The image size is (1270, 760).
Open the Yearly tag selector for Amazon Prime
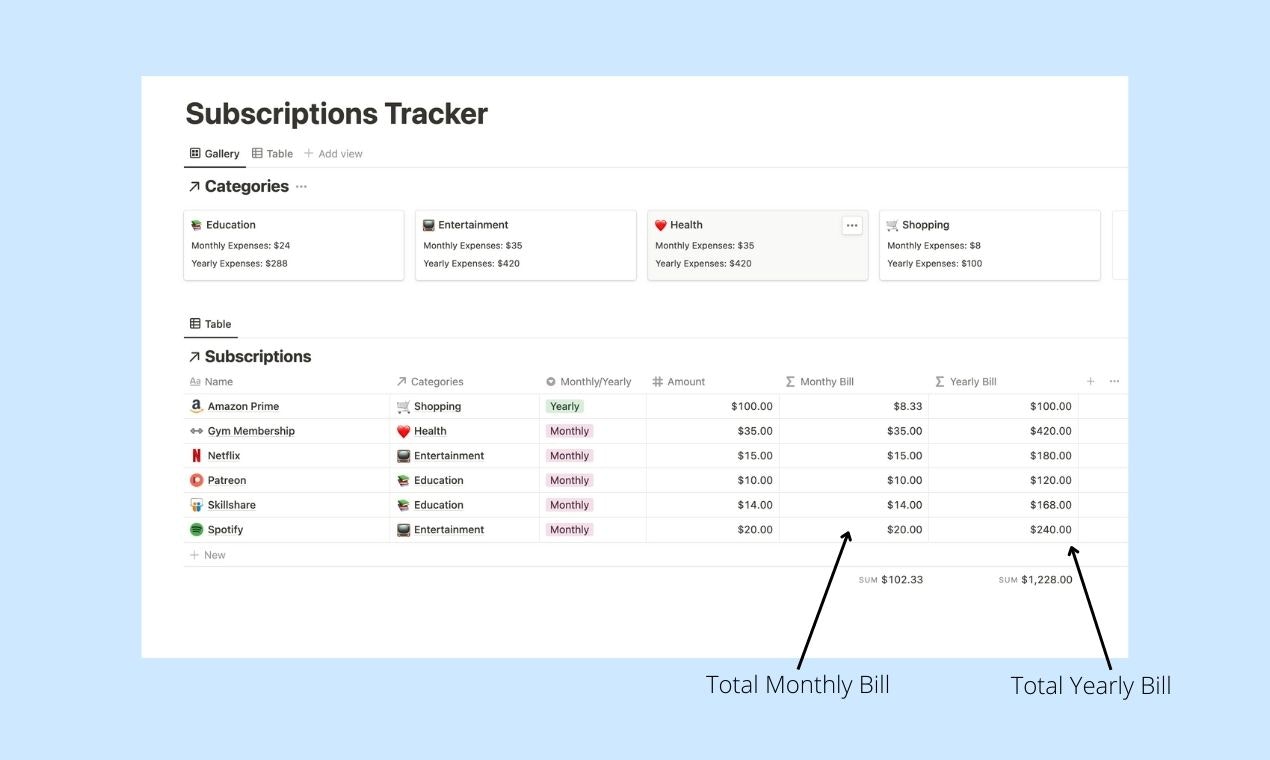pos(564,406)
